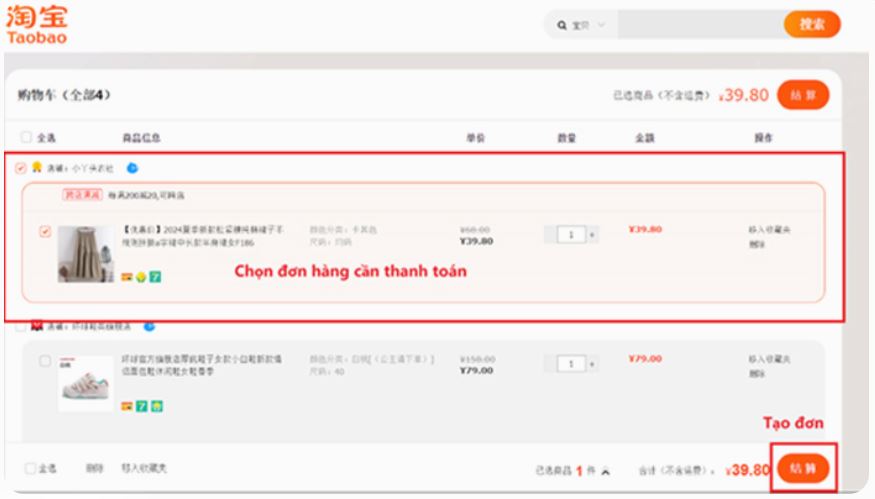Expand the selected items chevron in bottom bar

tap(605, 472)
